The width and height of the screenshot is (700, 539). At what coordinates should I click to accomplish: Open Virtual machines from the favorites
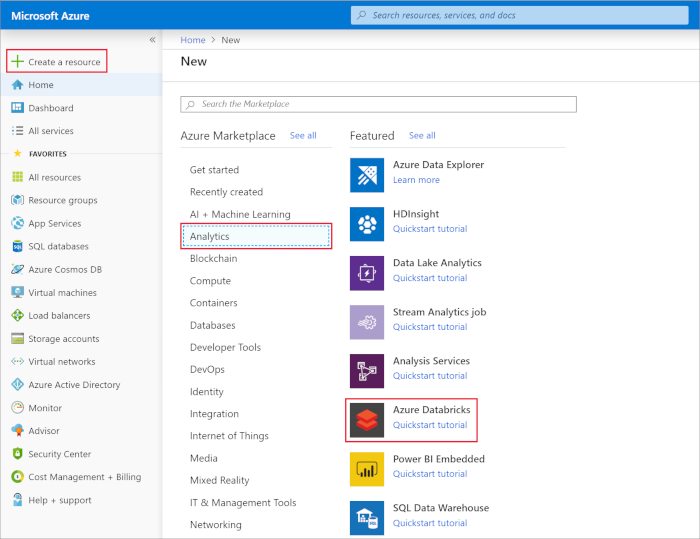[x=62, y=293]
